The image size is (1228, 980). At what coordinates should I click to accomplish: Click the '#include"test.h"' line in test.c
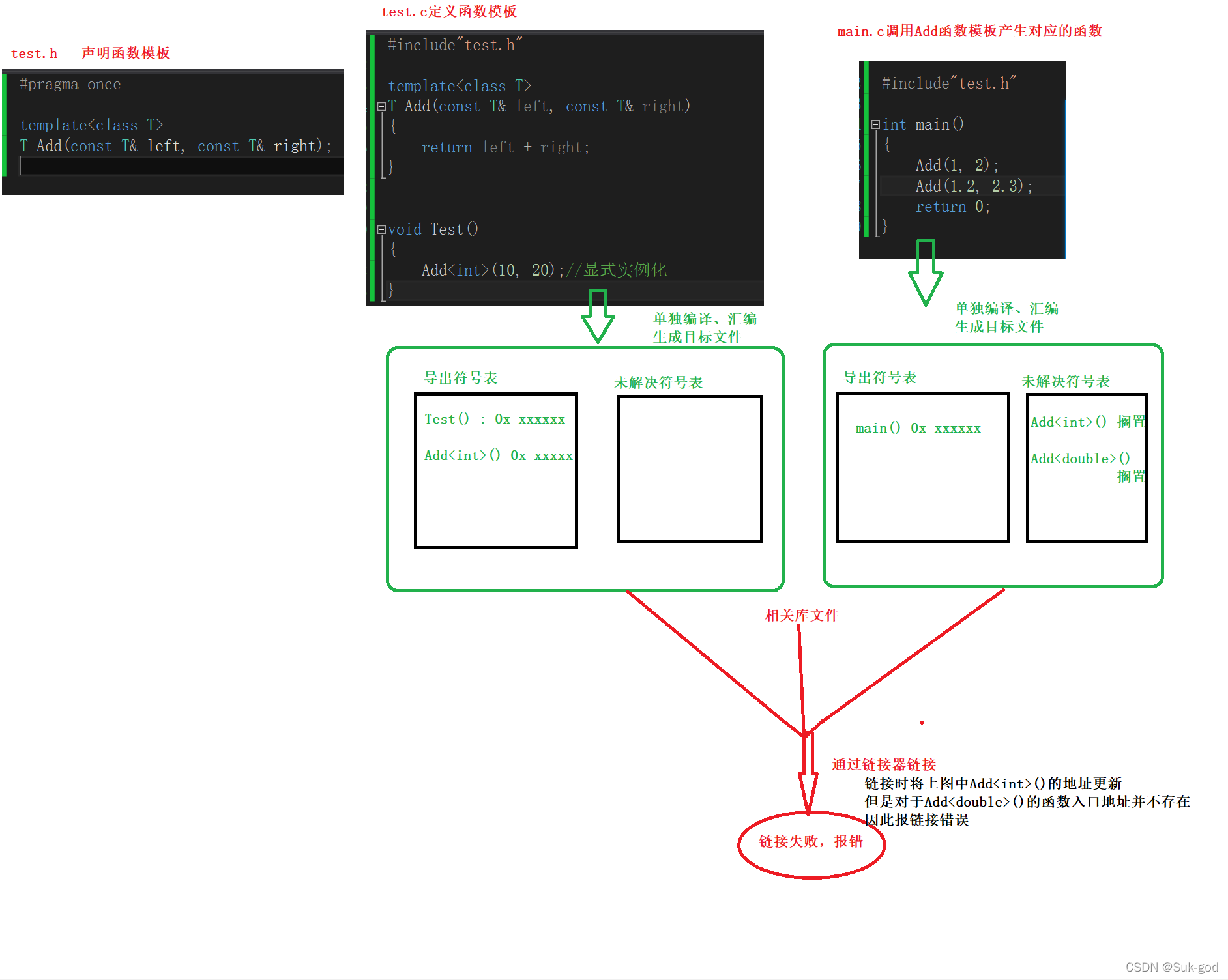click(455, 45)
